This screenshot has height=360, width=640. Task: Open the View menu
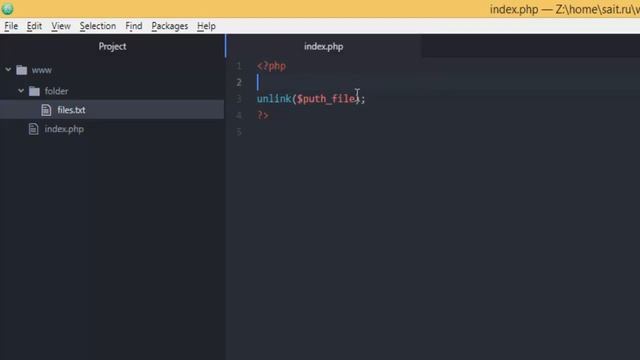(x=61, y=26)
